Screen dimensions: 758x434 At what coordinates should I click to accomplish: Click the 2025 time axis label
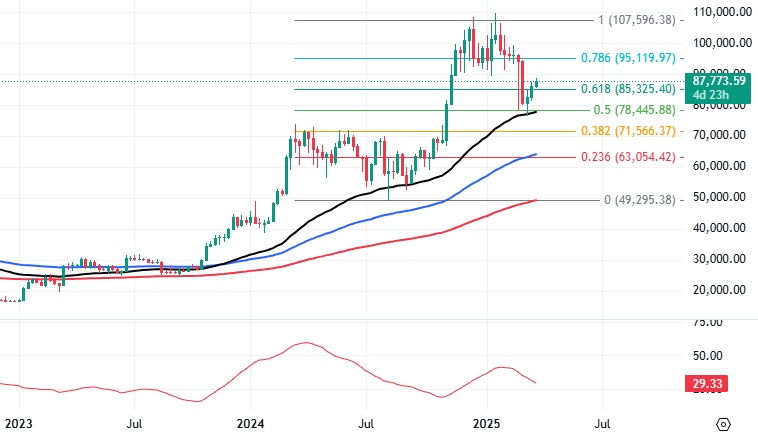[486, 424]
